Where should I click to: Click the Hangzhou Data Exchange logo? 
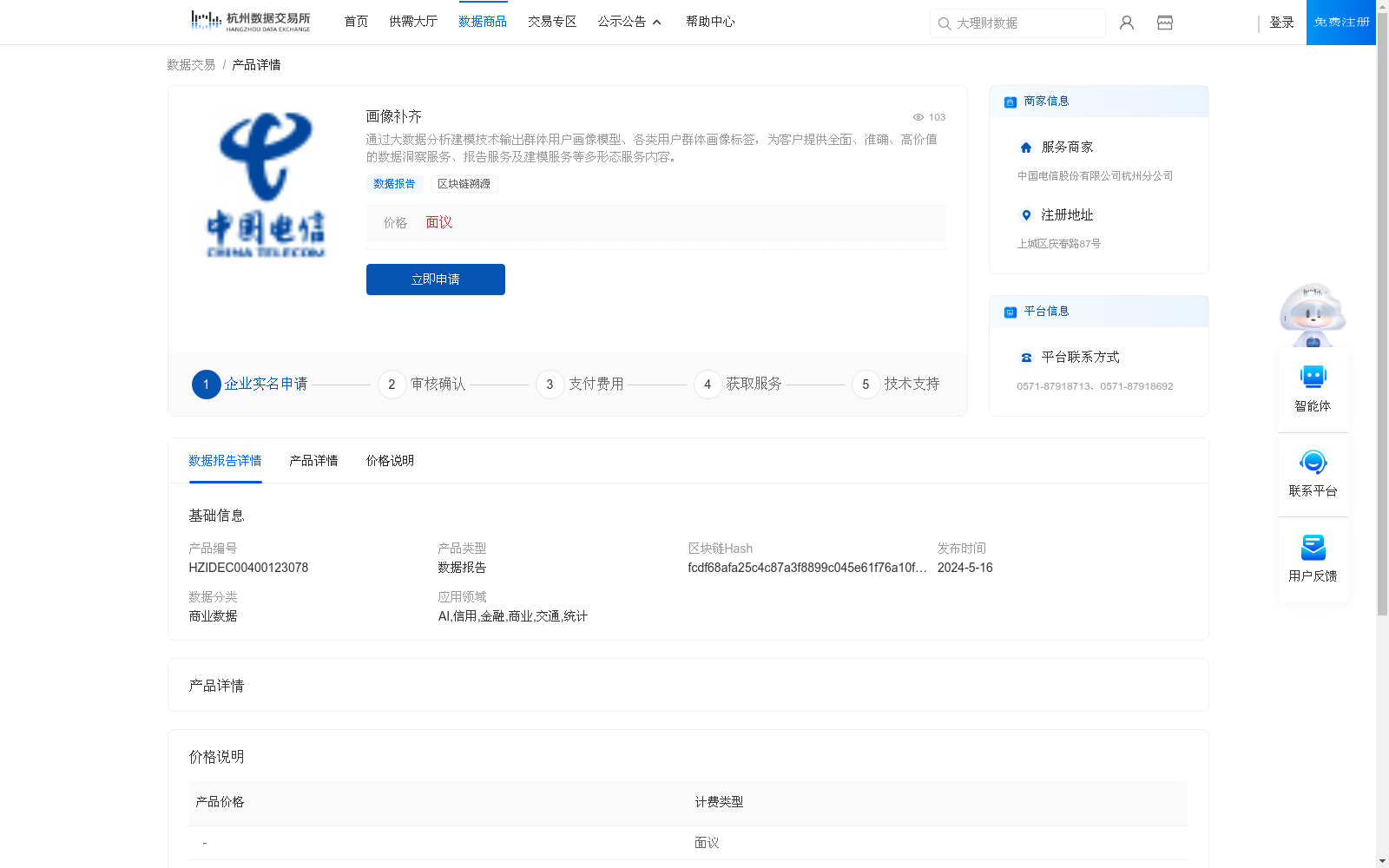(250, 22)
